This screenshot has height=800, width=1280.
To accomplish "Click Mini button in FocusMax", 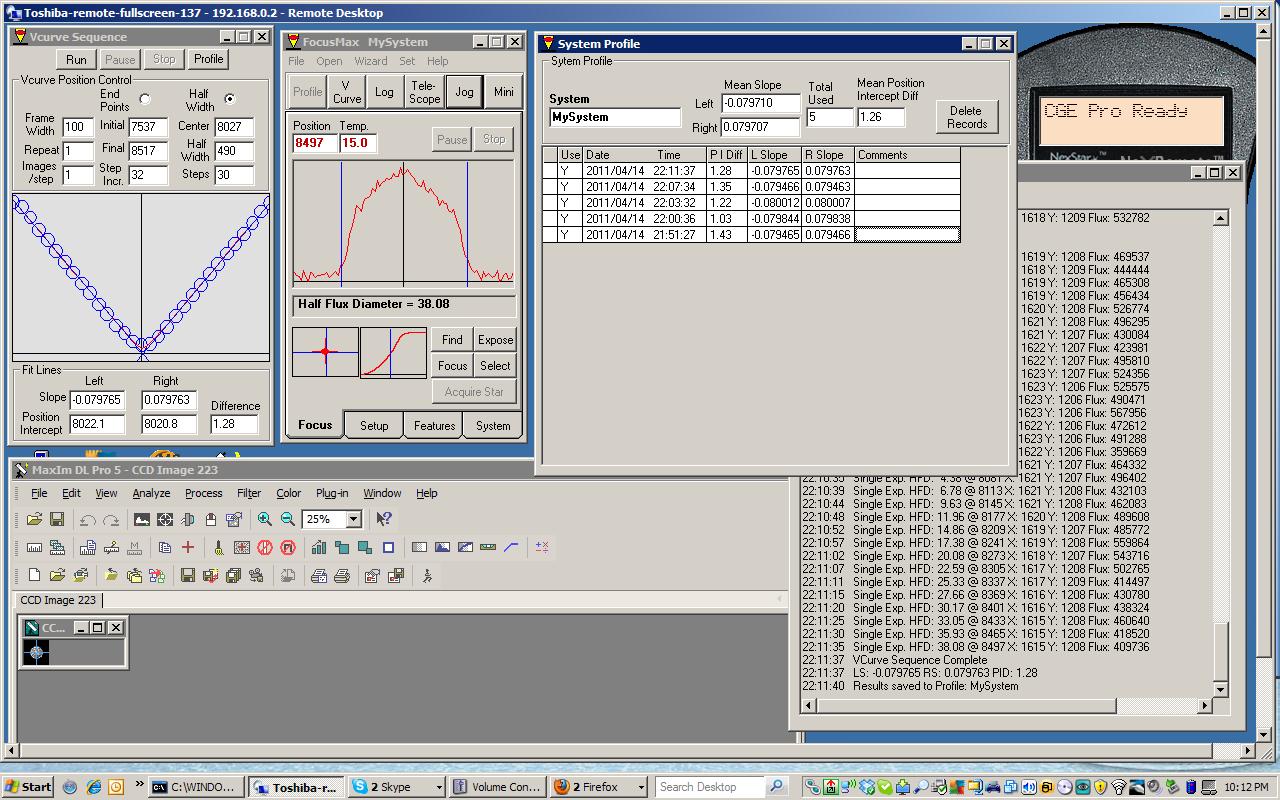I will 504,91.
